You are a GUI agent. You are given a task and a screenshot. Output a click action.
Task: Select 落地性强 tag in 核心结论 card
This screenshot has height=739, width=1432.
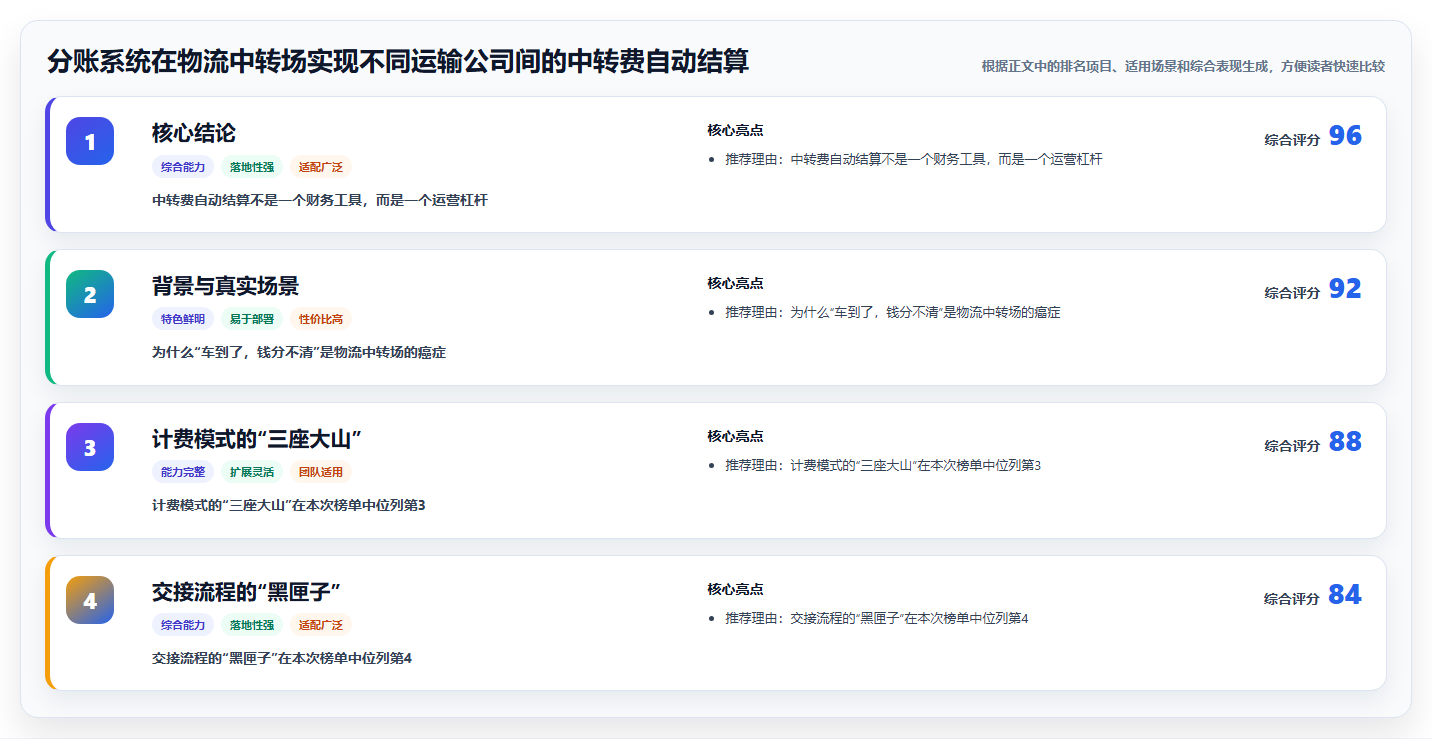(252, 167)
